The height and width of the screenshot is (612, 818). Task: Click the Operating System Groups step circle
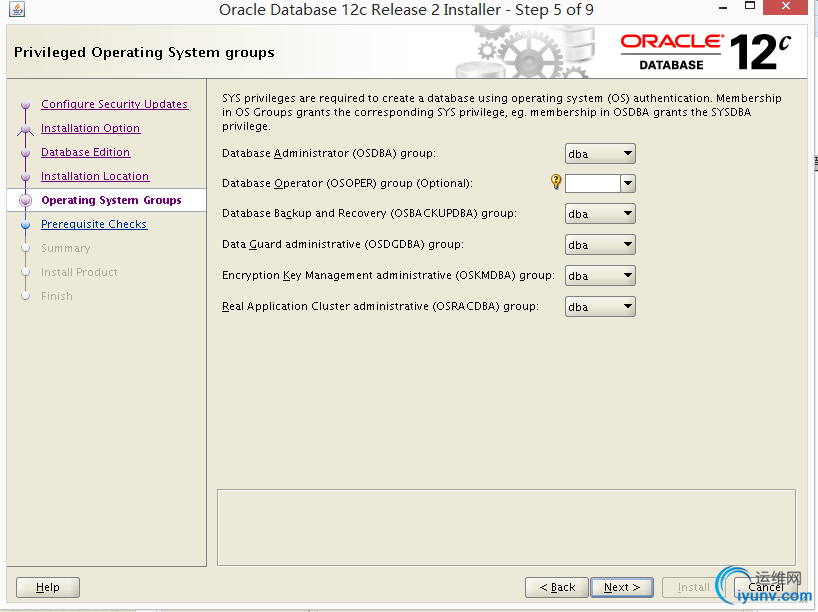click(26, 200)
